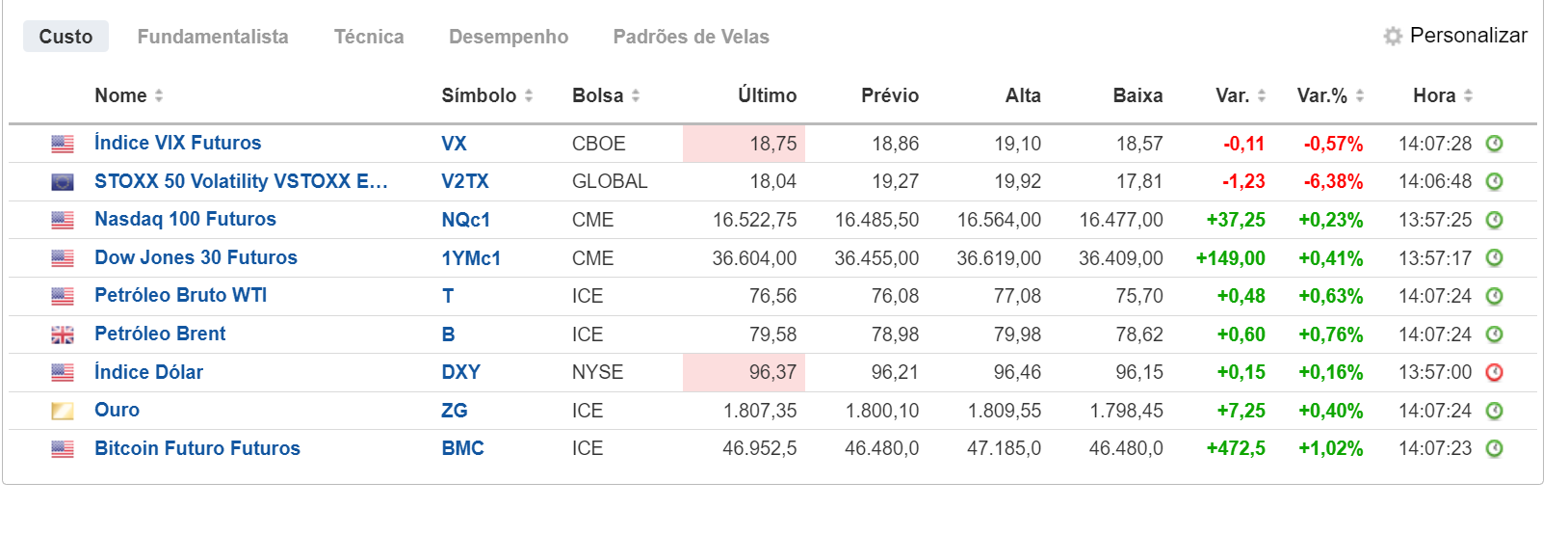This screenshot has height=535, width=1568.
Task: Sort table by Símbolo column arrows
Action: [529, 95]
